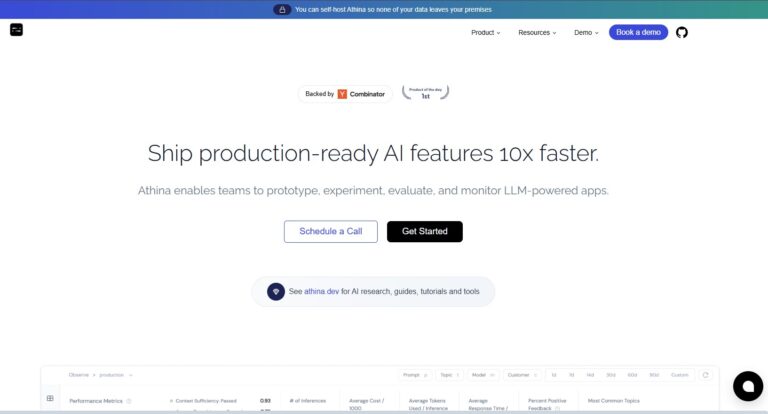This screenshot has height=414, width=768.
Task: Click the lock icon in the top banner
Action: pyautogui.click(x=282, y=9)
